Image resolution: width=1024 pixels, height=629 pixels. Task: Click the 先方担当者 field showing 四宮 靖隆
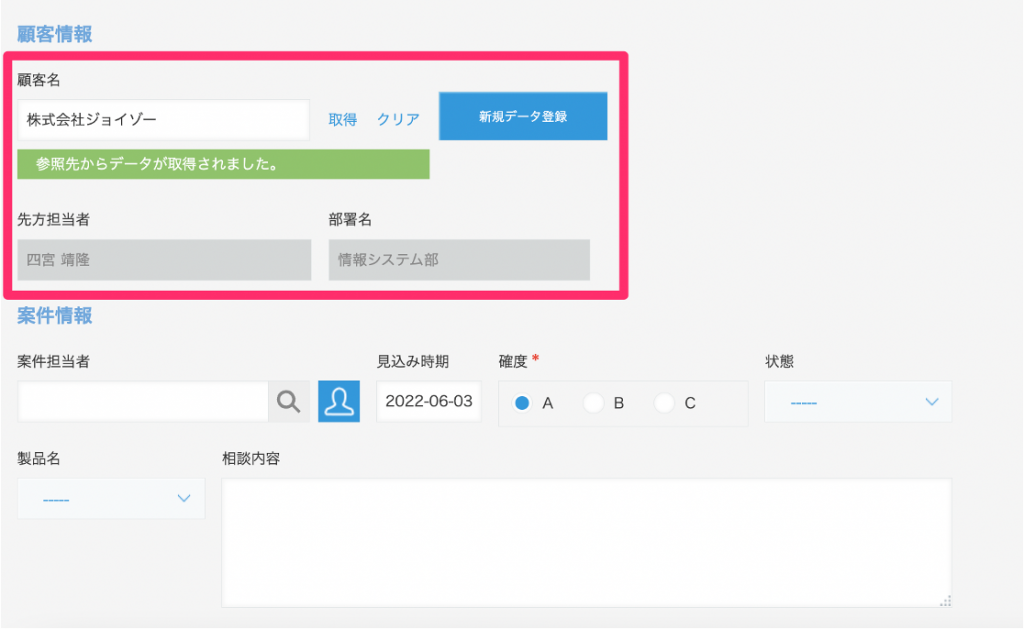pos(165,260)
